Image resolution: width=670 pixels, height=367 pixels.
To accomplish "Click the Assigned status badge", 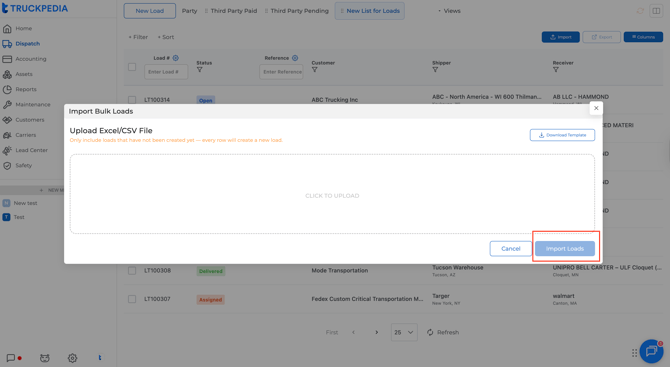I will 210,299.
